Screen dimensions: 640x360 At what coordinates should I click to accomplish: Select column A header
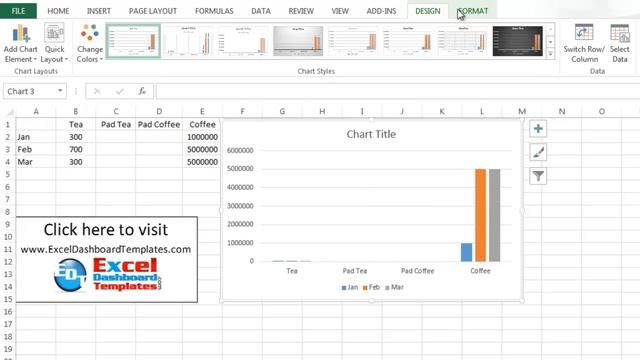(36, 111)
